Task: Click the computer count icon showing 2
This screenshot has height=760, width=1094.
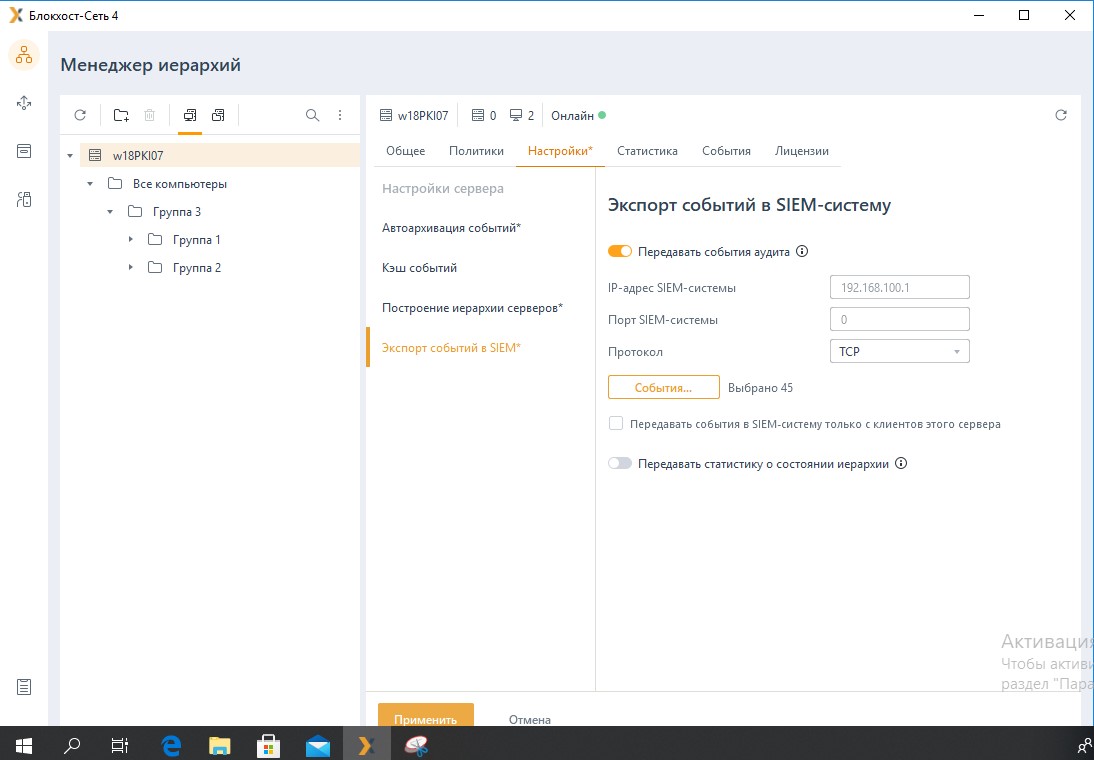Action: (x=516, y=116)
